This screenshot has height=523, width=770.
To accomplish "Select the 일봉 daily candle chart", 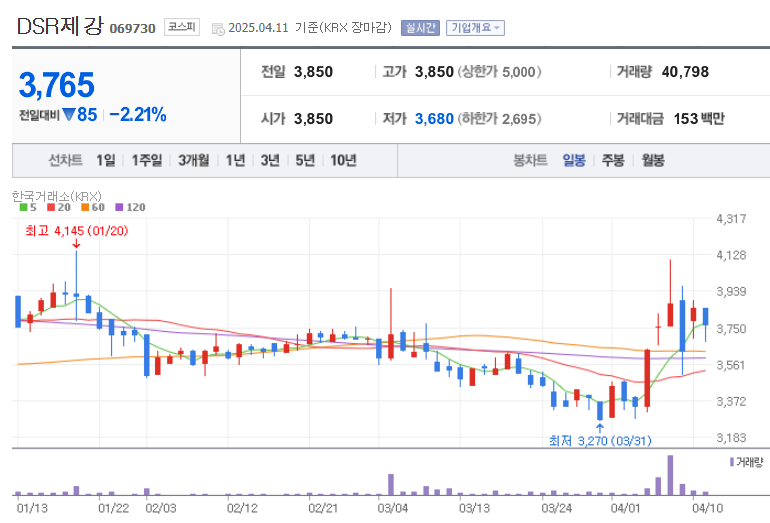I will click(x=574, y=160).
